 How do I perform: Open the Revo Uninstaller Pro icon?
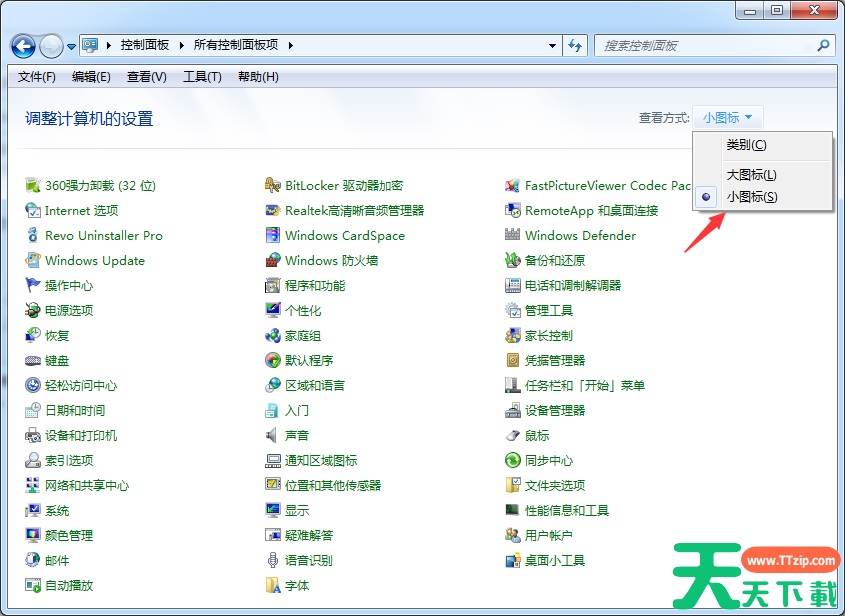pyautogui.click(x=33, y=236)
